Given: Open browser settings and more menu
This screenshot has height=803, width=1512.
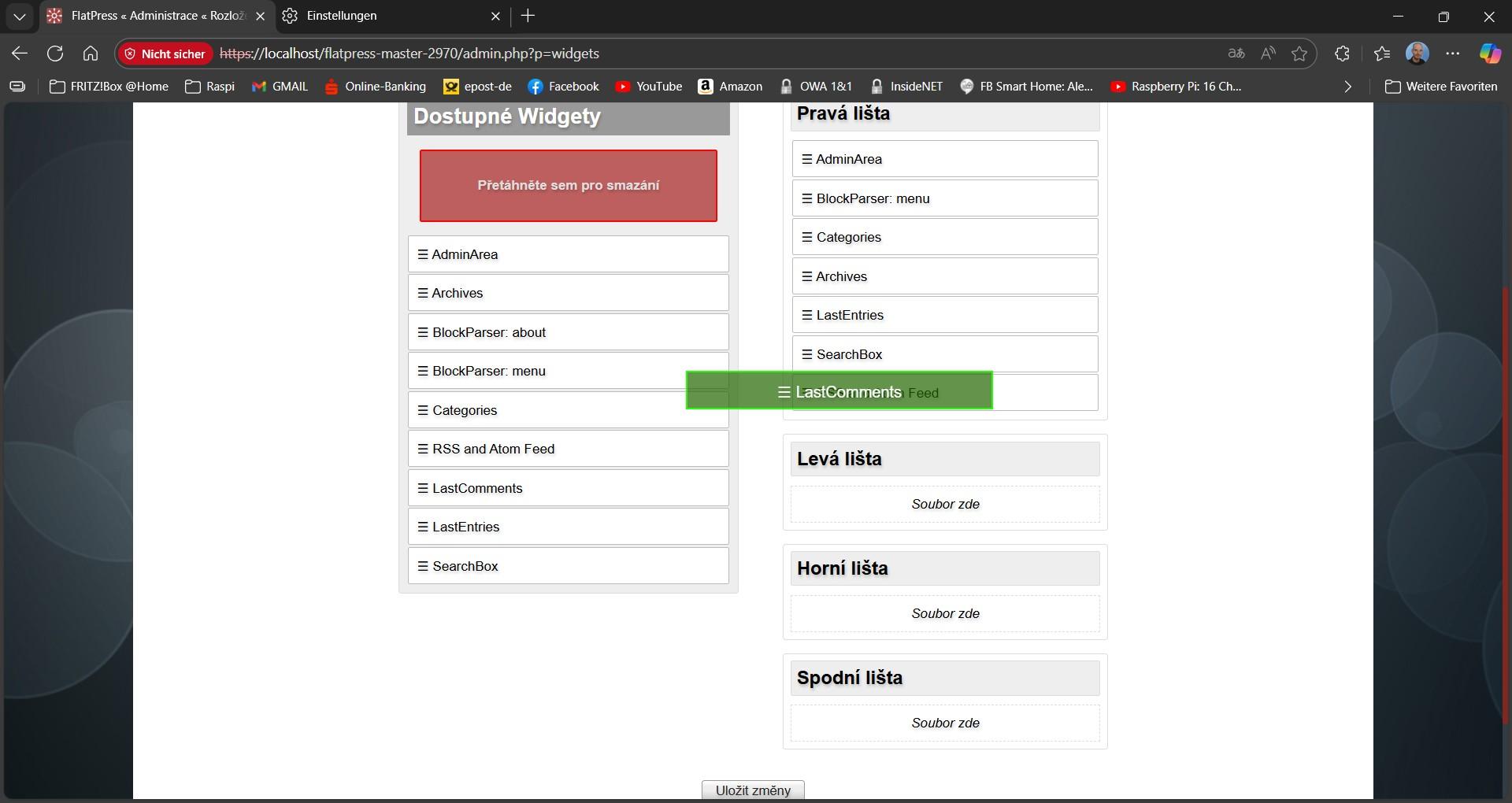Looking at the screenshot, I should tap(1453, 54).
